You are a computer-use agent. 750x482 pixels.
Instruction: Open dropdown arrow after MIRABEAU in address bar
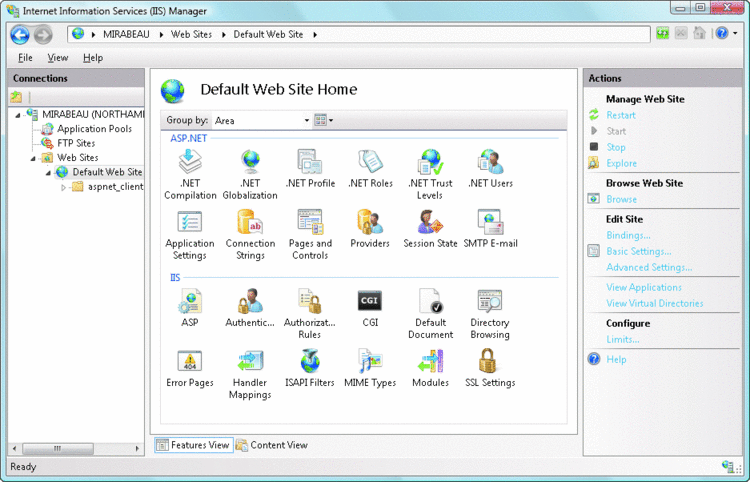(x=162, y=34)
